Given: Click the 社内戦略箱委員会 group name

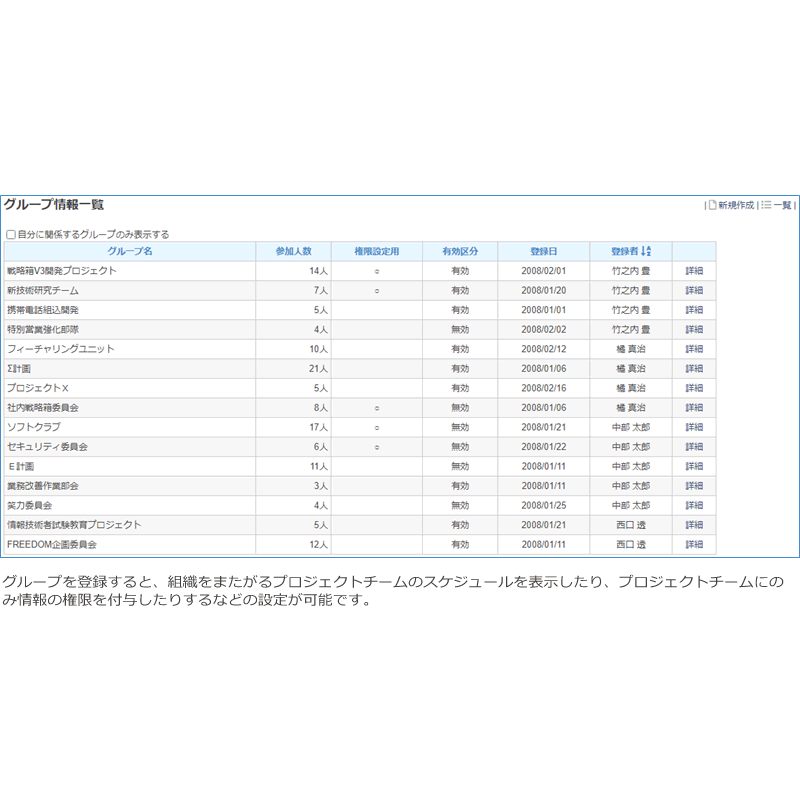Looking at the screenshot, I should pyautogui.click(x=42, y=408).
